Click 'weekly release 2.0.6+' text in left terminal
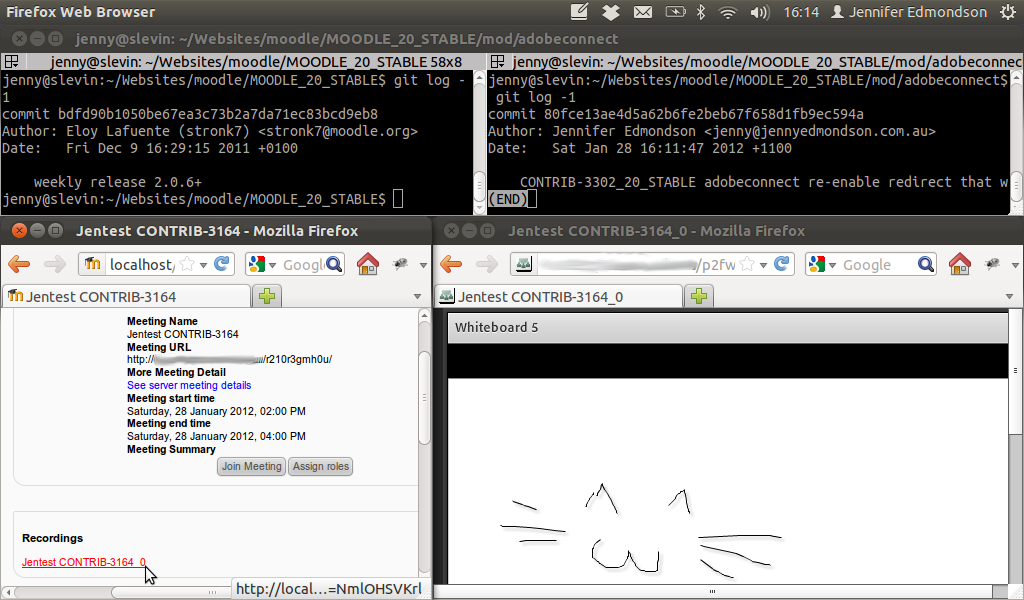This screenshot has width=1024, height=600. (x=118, y=182)
